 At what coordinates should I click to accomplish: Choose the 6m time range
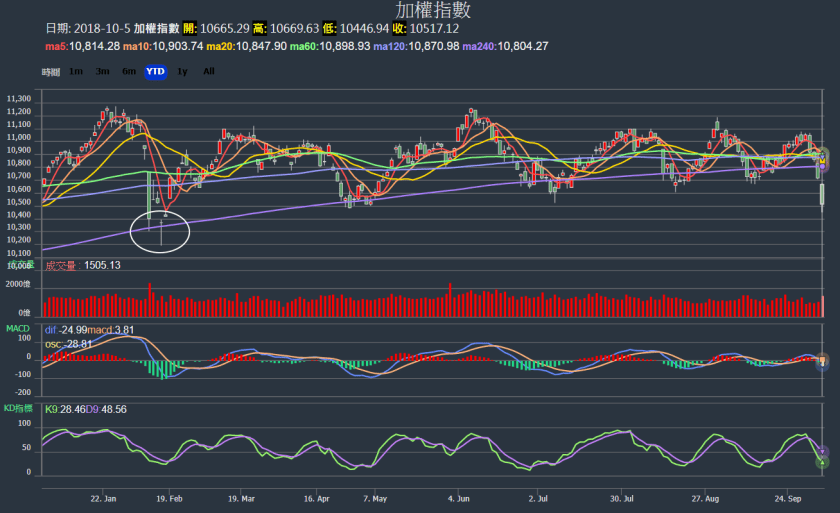pos(129,71)
